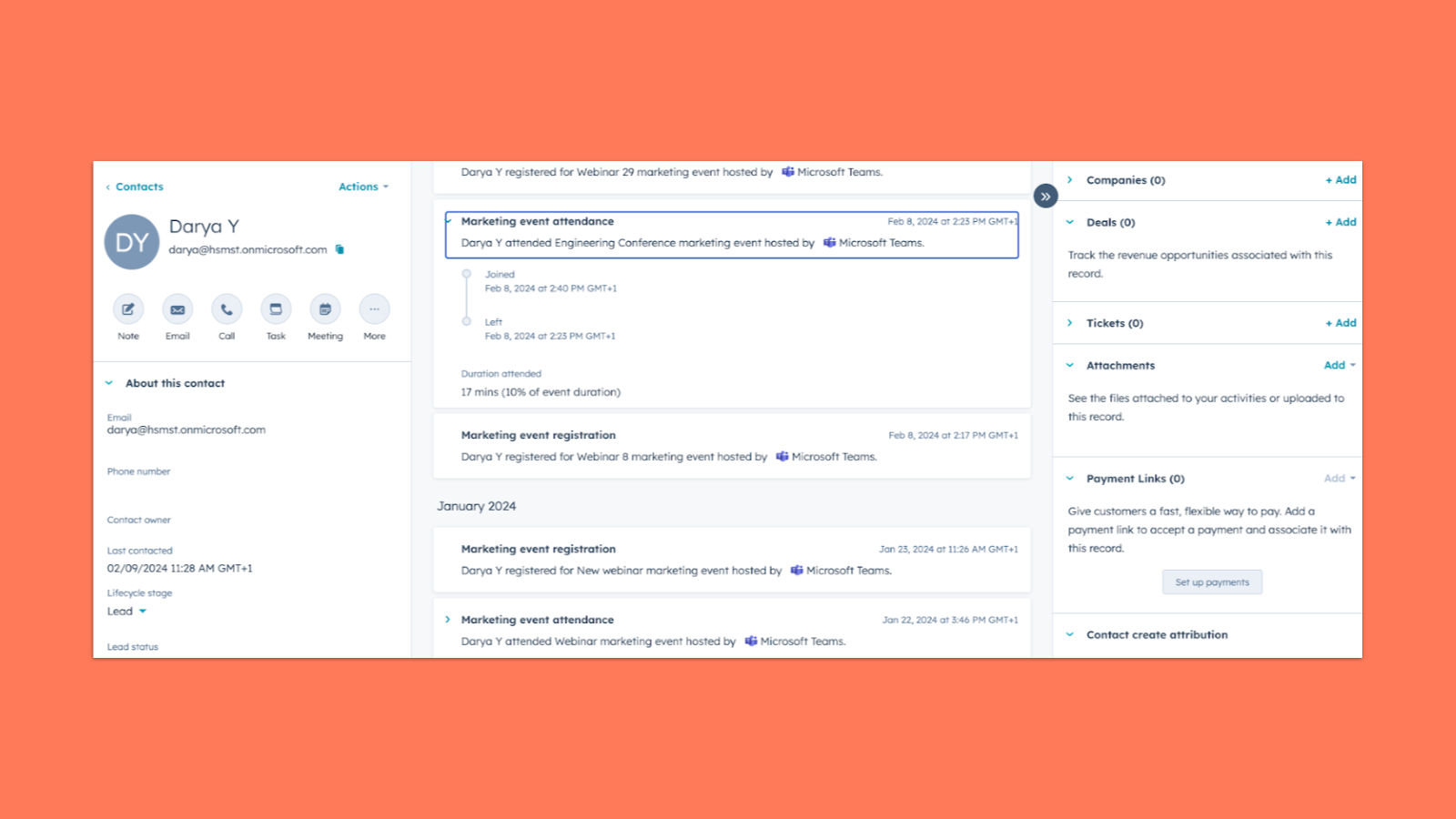Log a call via the Call icon
This screenshot has width=1456, height=819.
[x=226, y=309]
